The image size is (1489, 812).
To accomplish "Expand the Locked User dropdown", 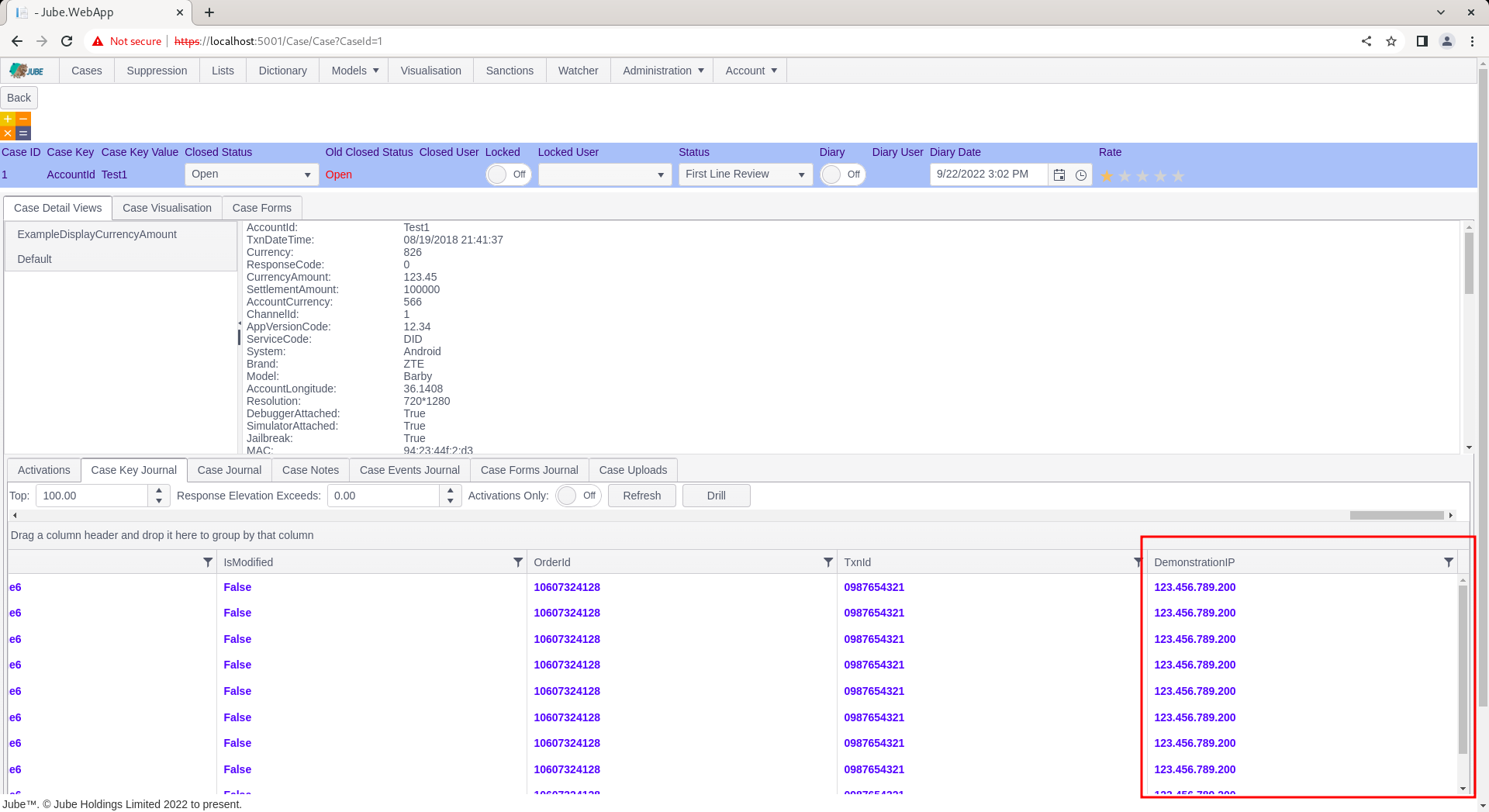I will [x=660, y=174].
